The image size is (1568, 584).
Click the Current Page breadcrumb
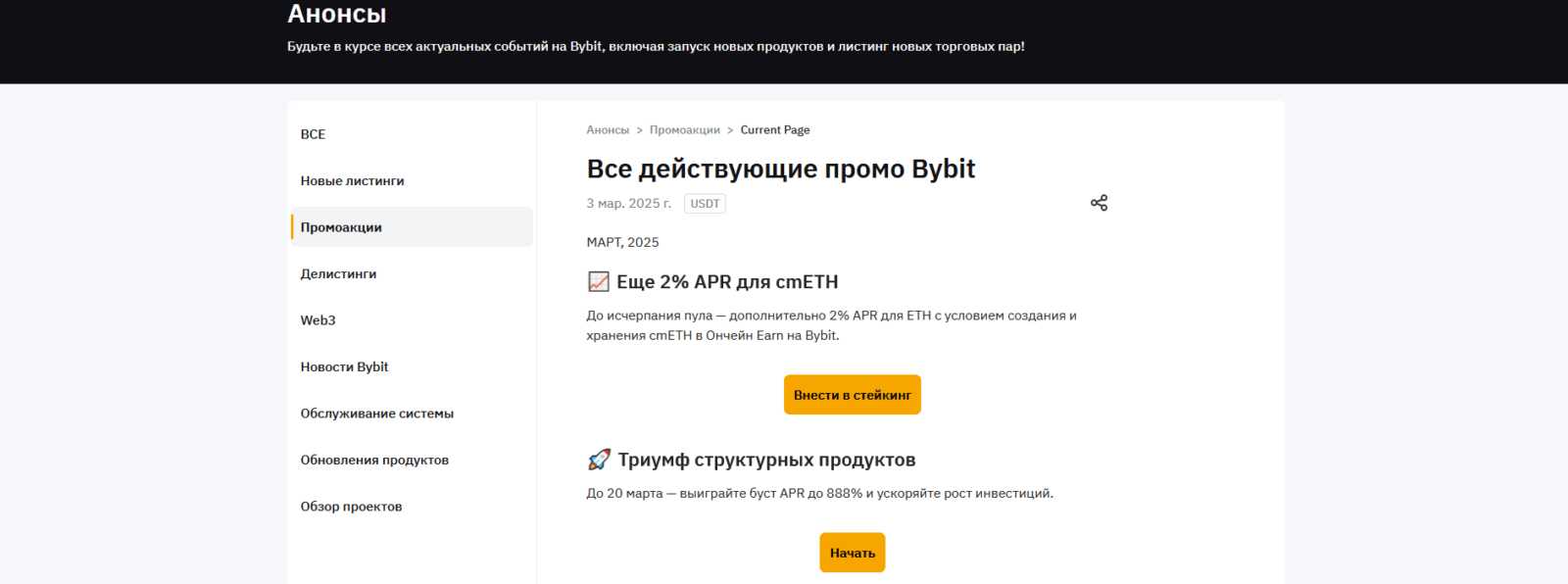pos(774,130)
